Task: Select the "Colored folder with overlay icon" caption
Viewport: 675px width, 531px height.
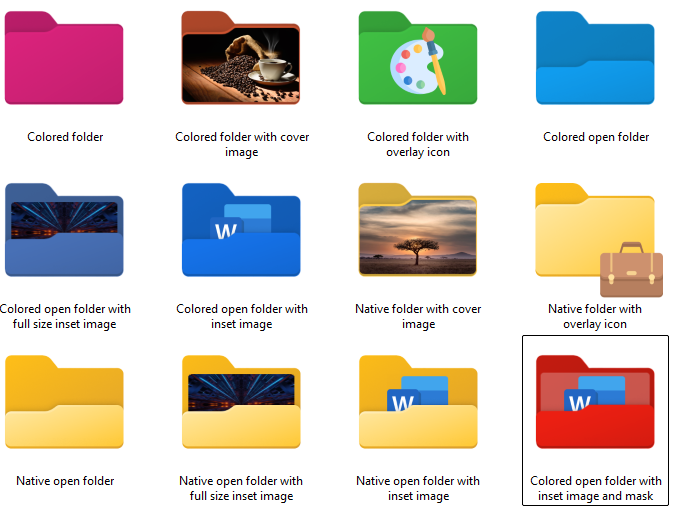Action: tap(418, 145)
